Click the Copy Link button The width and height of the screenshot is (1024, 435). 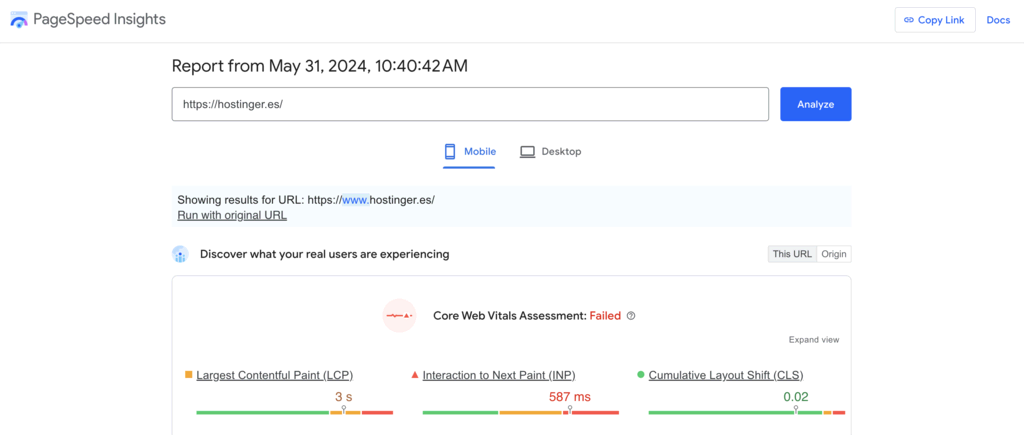click(934, 20)
